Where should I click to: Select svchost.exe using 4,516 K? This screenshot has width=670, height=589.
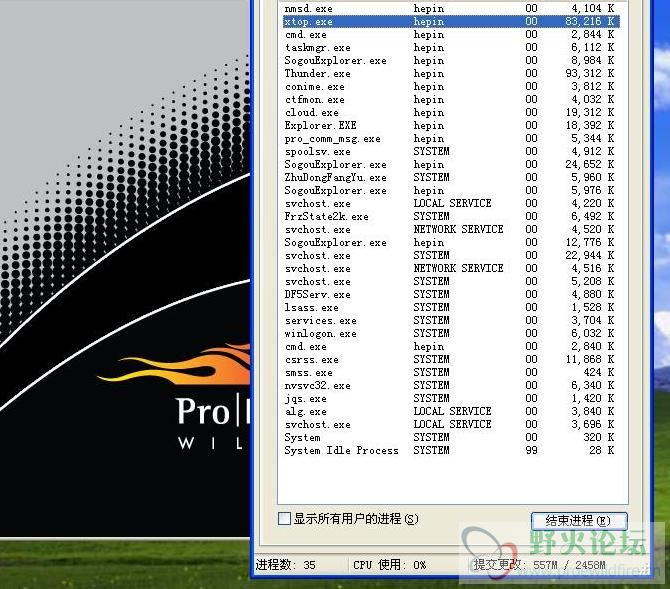(x=451, y=268)
